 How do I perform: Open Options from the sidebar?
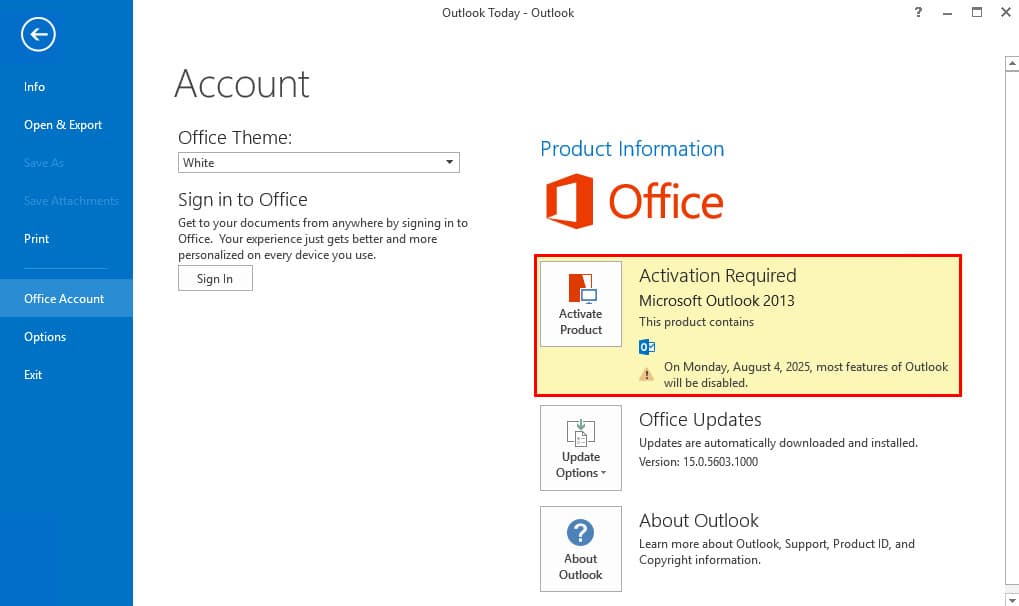(x=45, y=337)
